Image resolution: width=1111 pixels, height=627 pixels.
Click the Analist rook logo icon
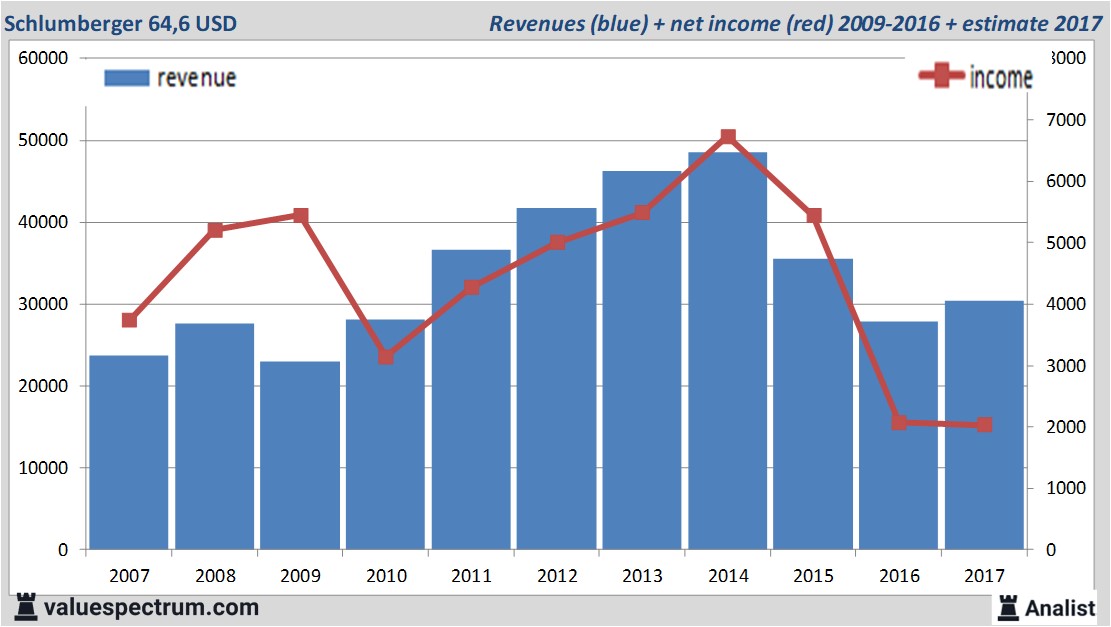(1008, 608)
